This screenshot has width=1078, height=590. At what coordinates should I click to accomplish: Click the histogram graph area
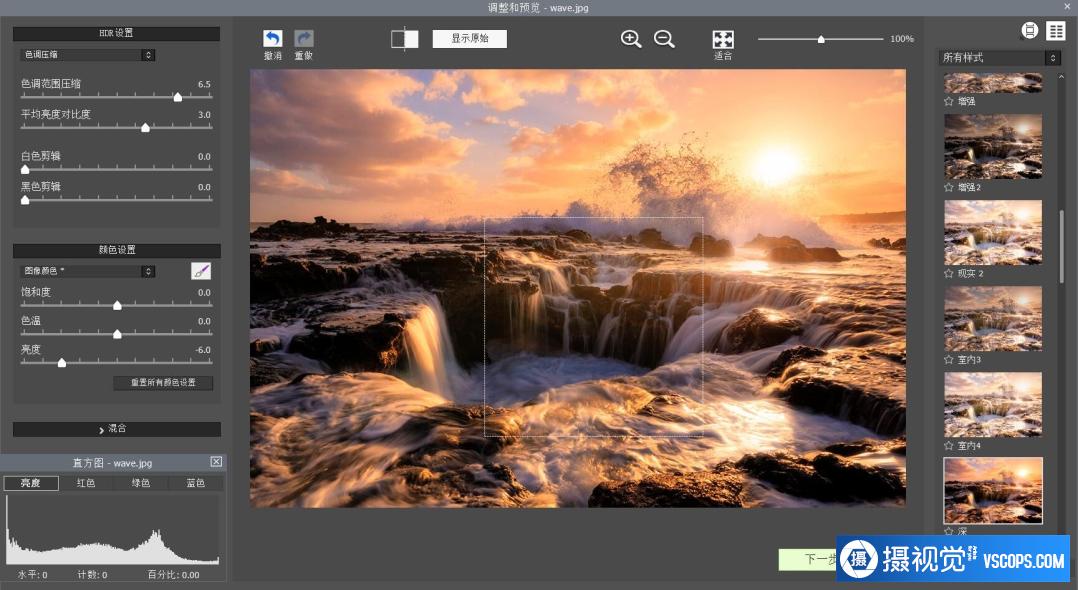[113, 529]
